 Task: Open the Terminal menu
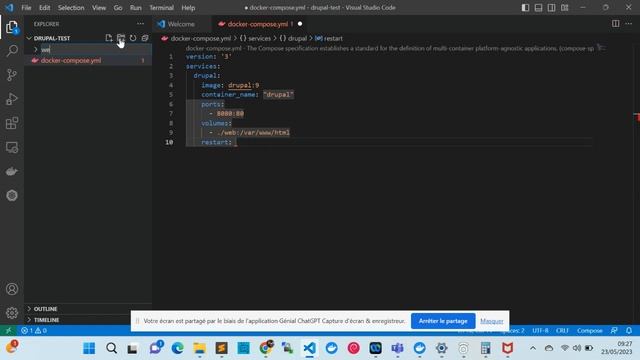162,8
